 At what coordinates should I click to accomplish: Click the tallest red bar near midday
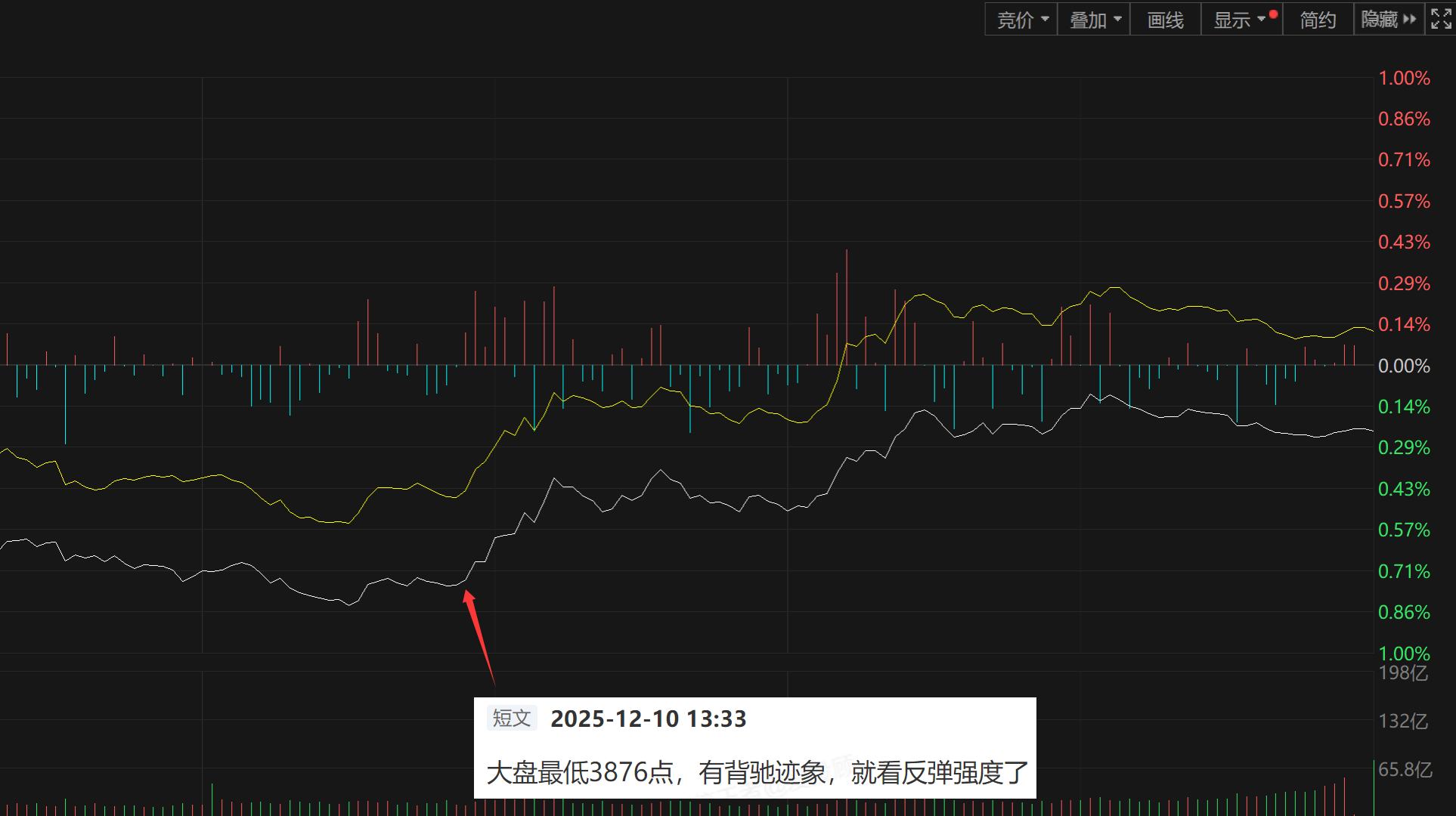coord(847,306)
